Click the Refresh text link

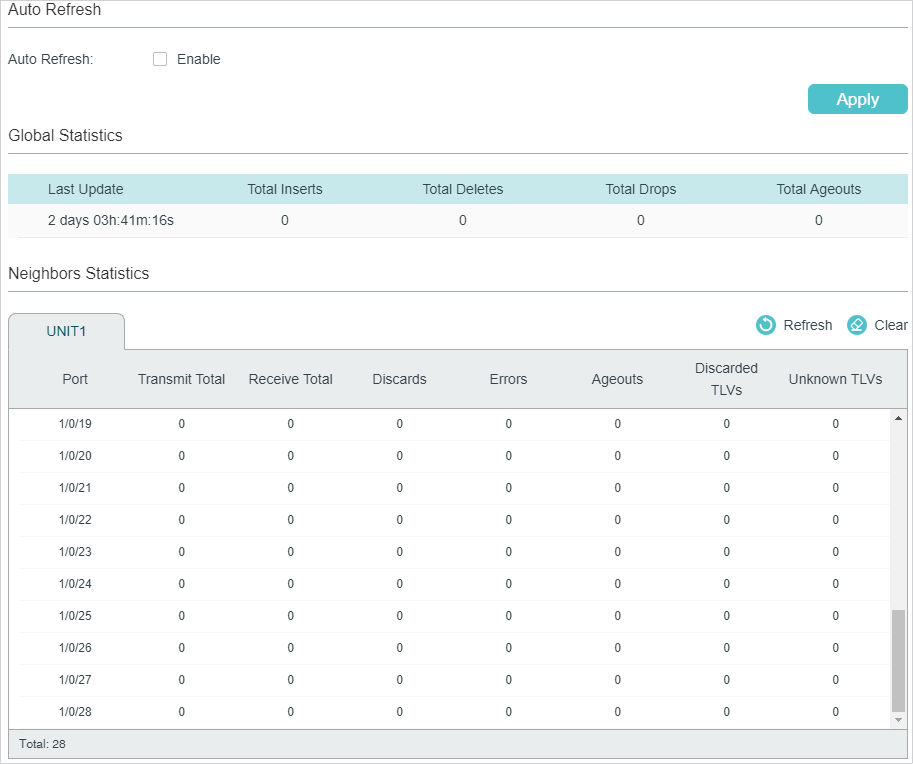point(807,325)
